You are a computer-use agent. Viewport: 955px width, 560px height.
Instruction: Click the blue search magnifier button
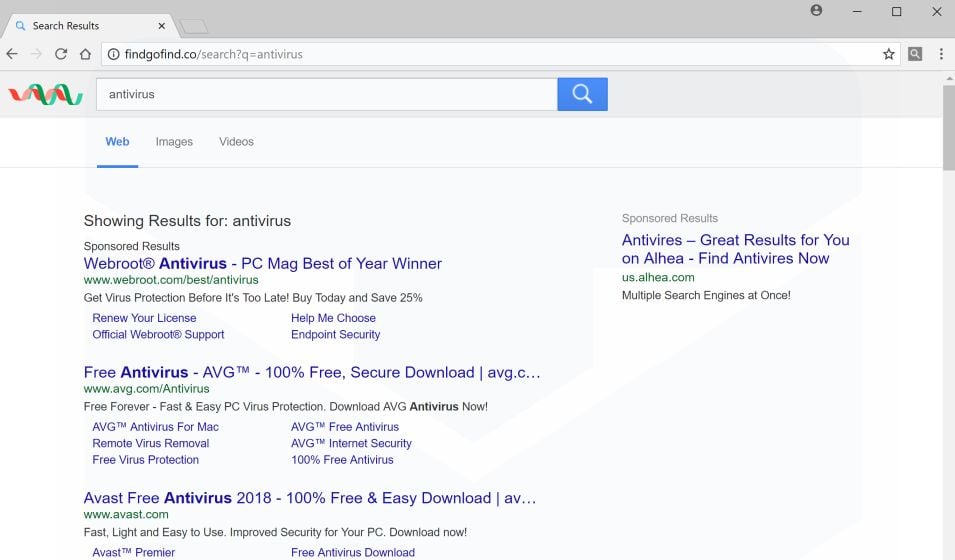pos(582,94)
